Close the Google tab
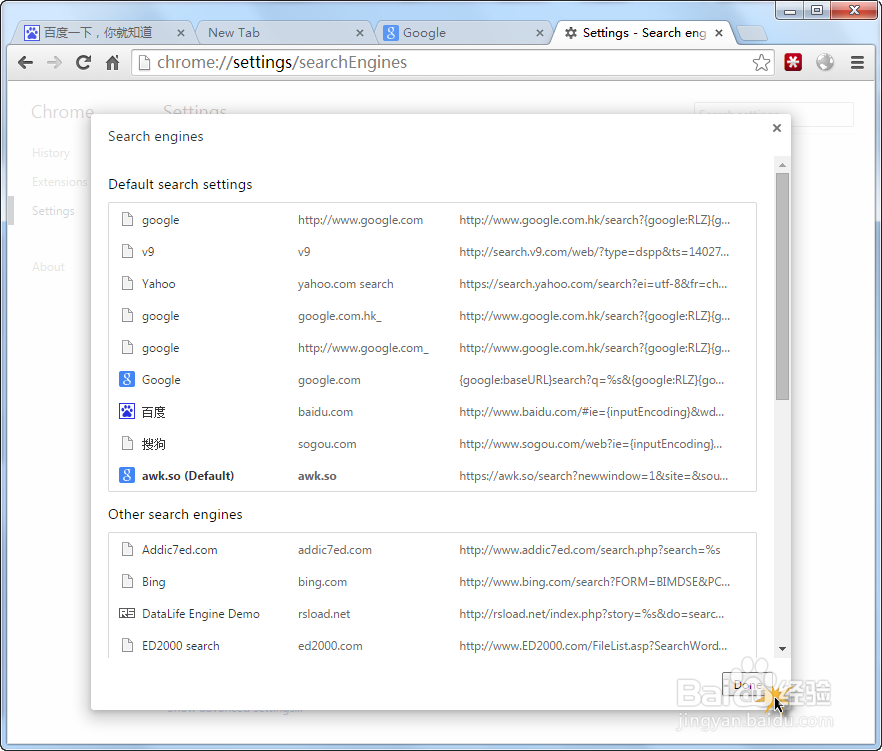 540,33
